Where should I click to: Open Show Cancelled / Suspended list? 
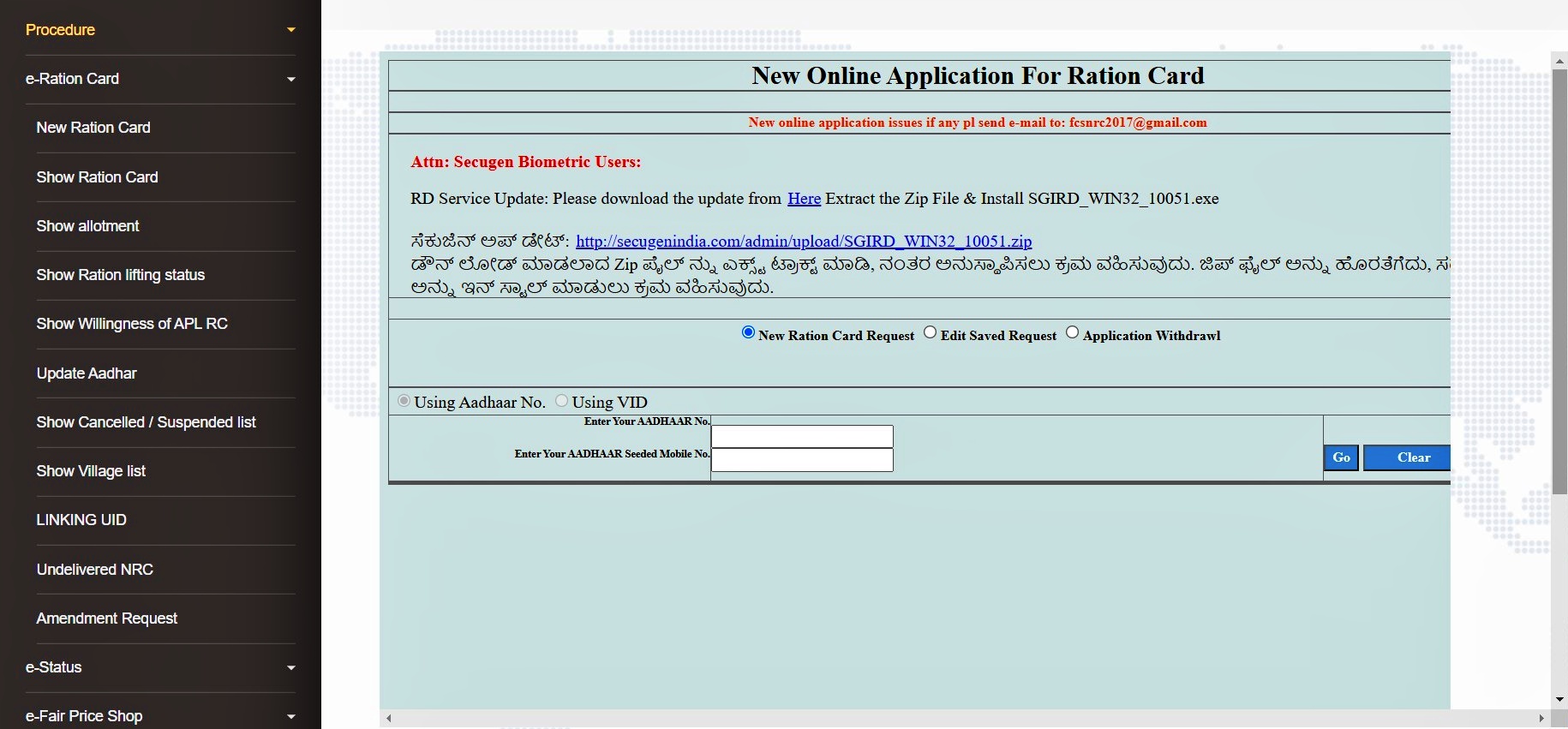[x=146, y=422]
